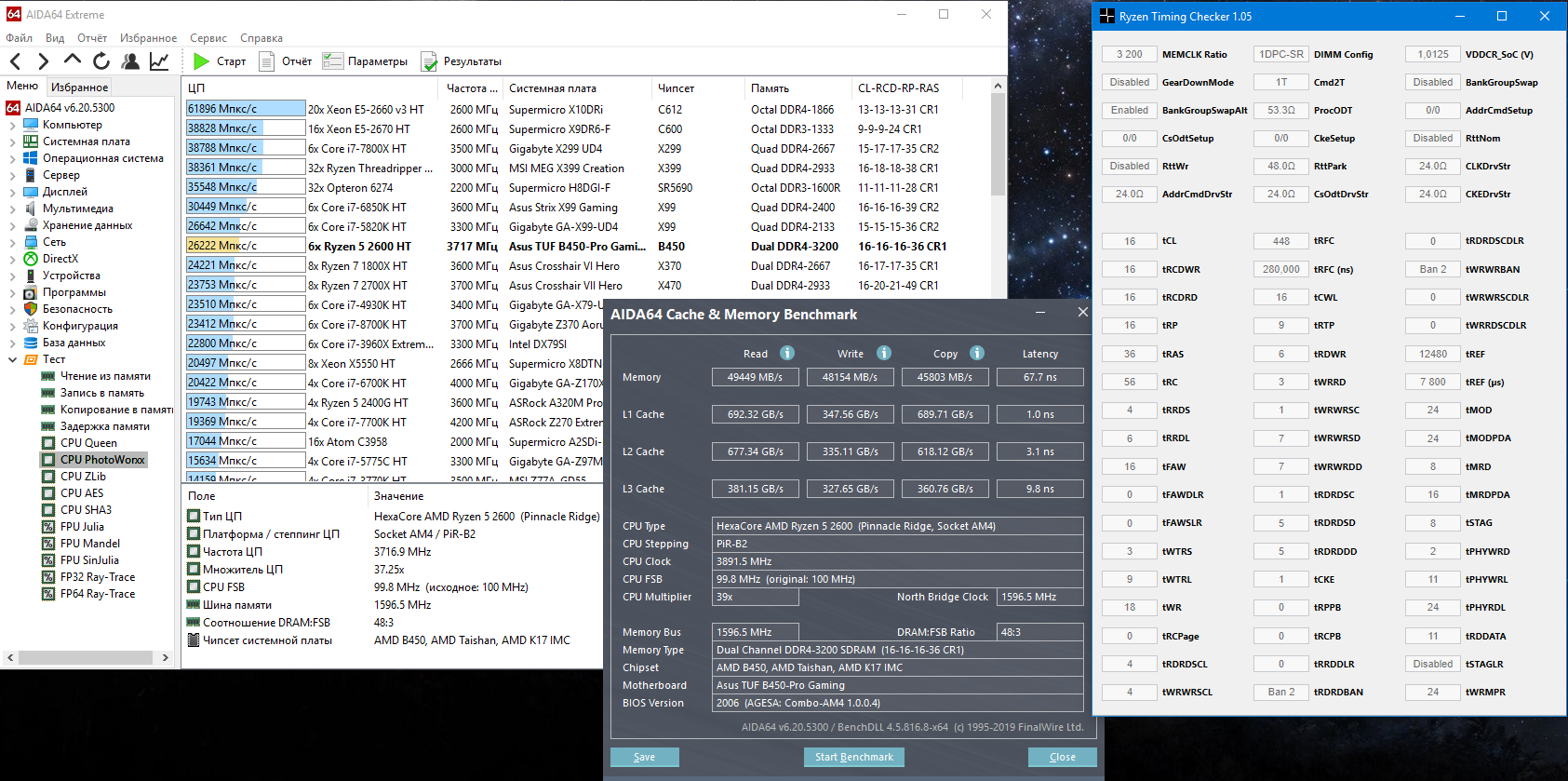Refresh the AIDA64 page with the circular arrow

click(101, 61)
